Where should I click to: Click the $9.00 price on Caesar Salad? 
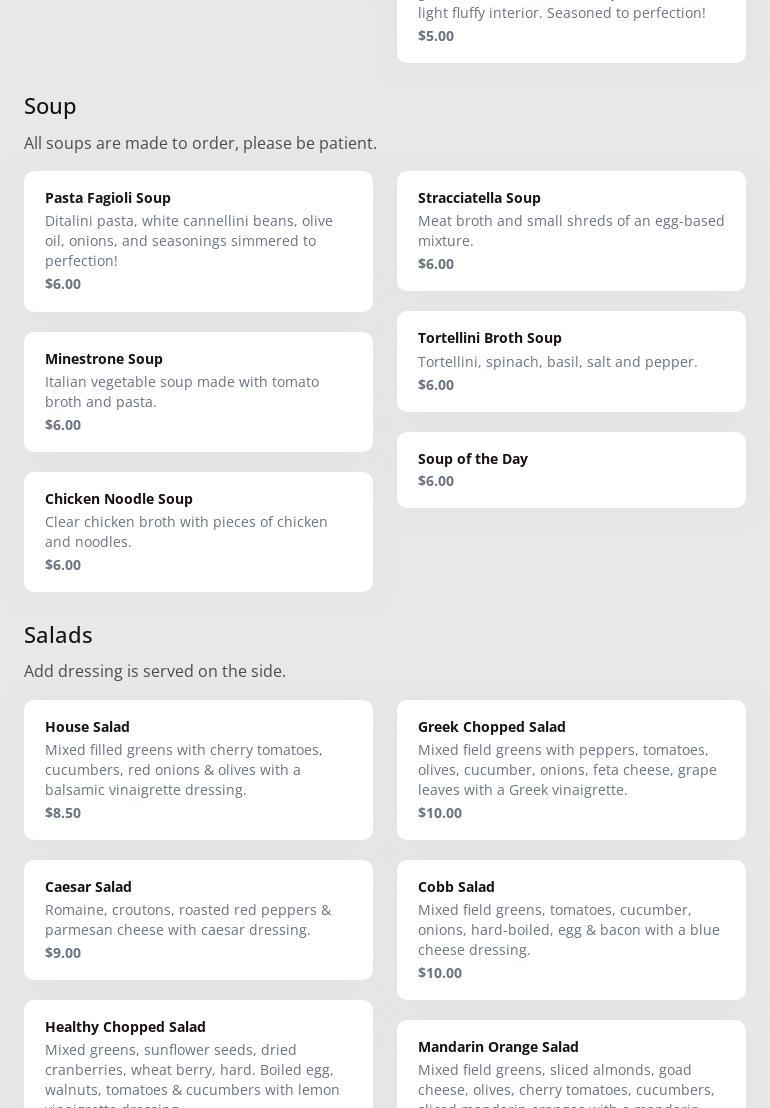pos(63,953)
